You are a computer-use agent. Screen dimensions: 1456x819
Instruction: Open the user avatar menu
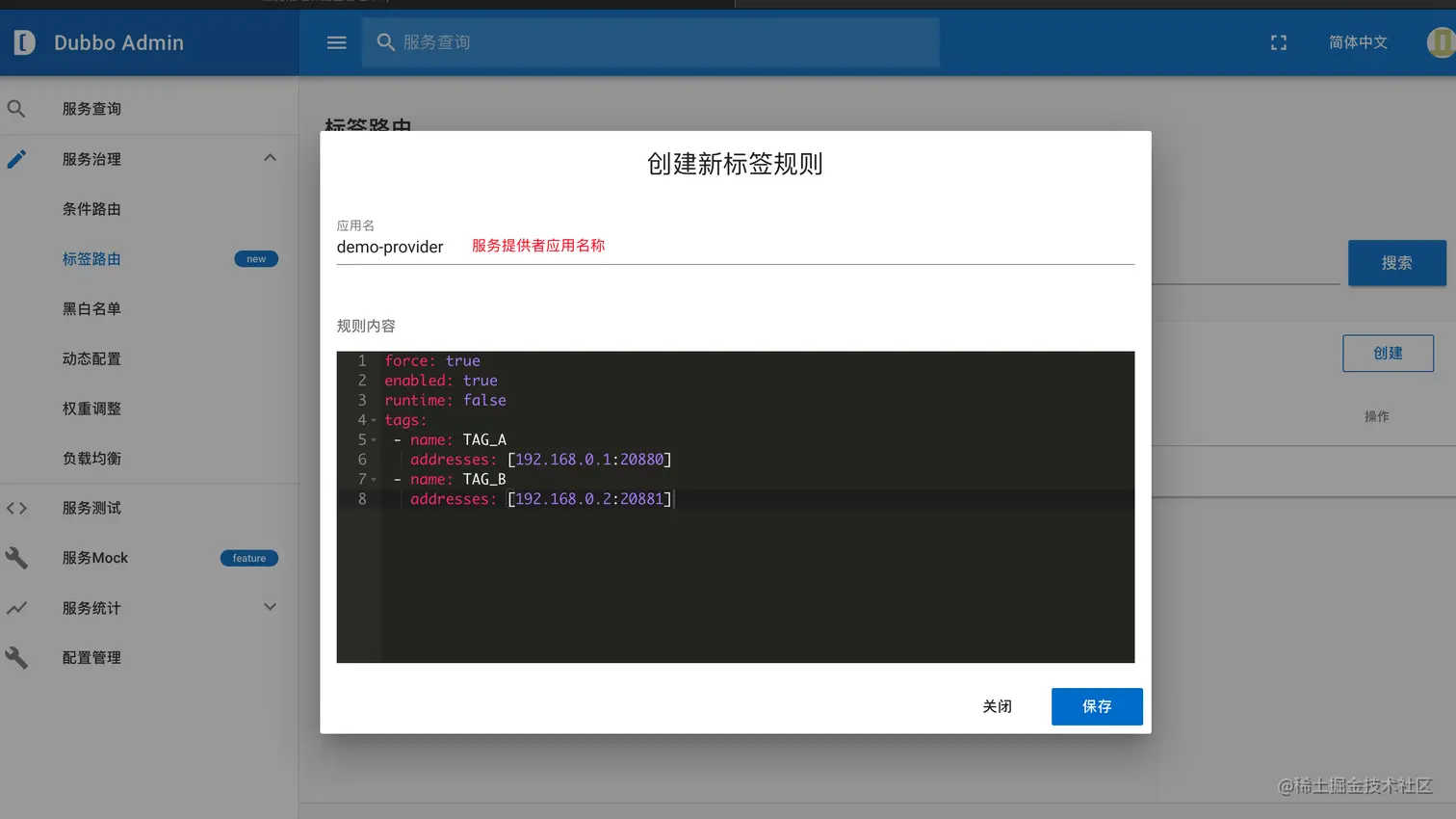click(x=1441, y=42)
